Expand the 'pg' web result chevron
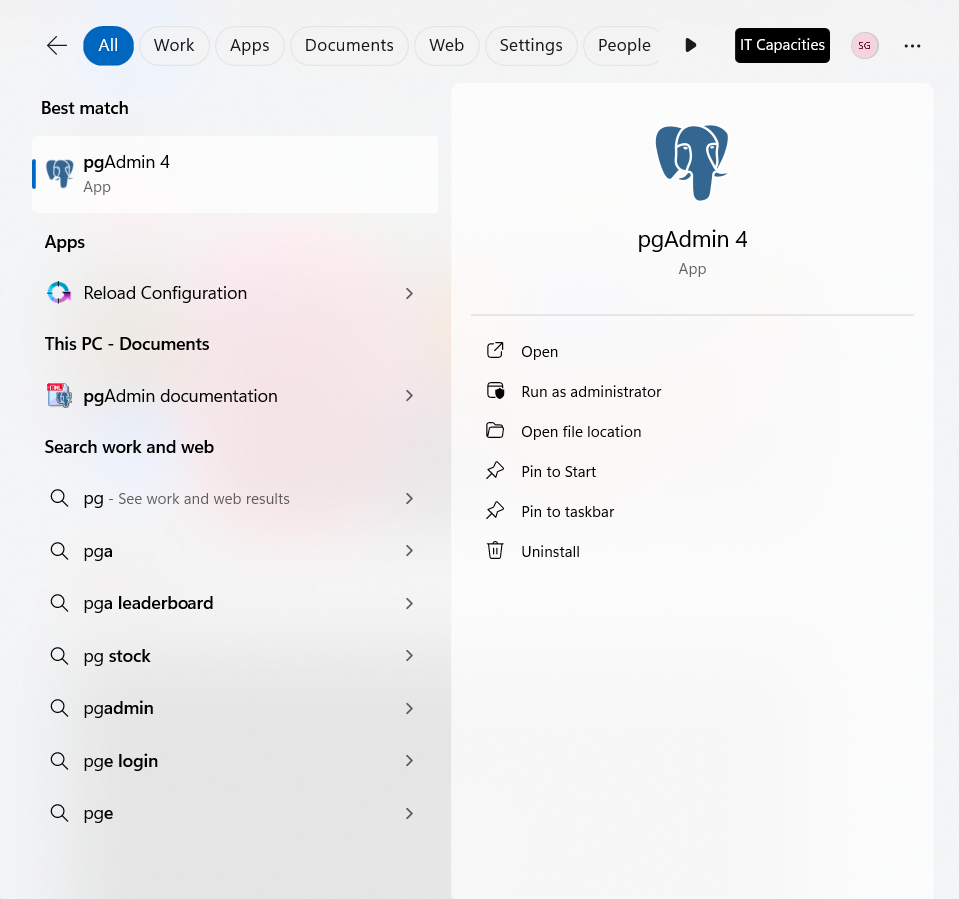The width and height of the screenshot is (959, 899). pyautogui.click(x=409, y=498)
